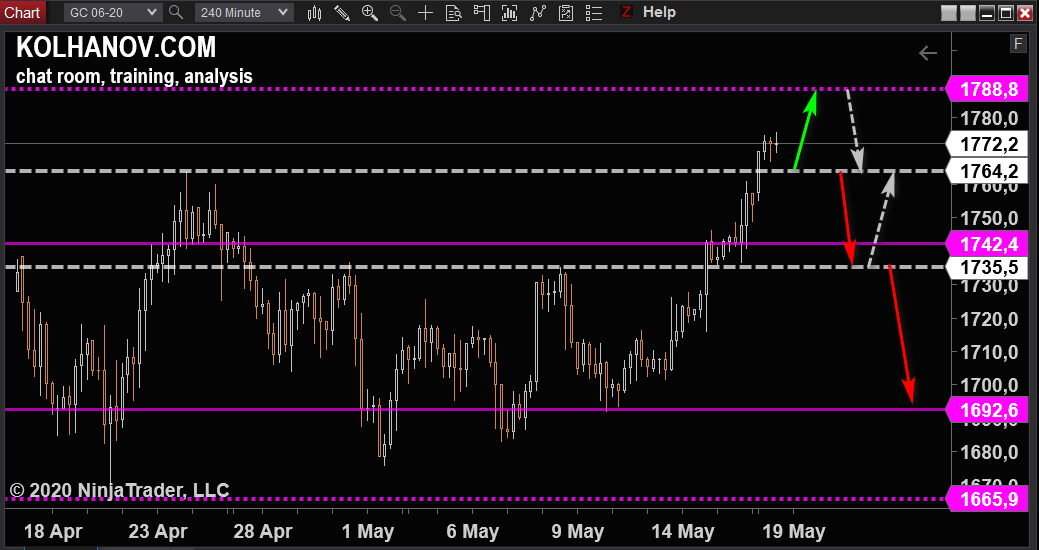
Task: Click the red Z toolbar icon
Action: [626, 13]
